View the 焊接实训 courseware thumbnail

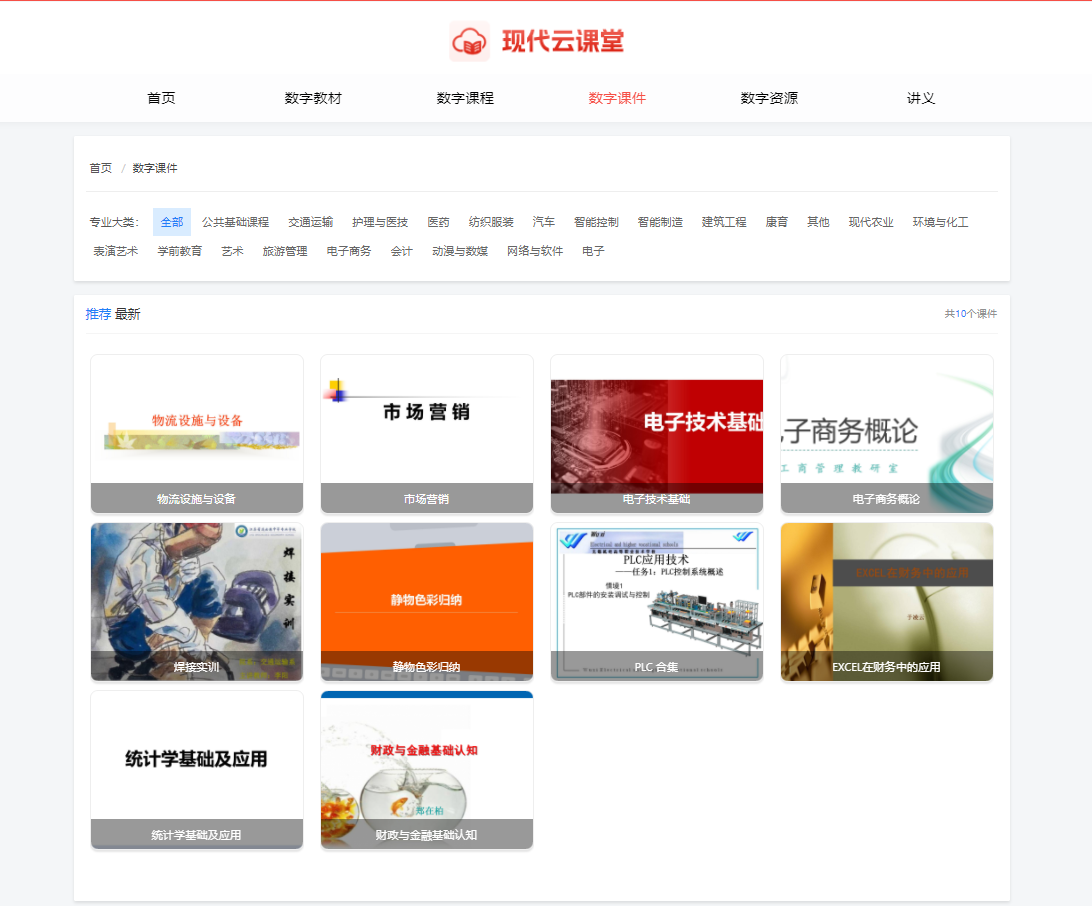tap(197, 590)
